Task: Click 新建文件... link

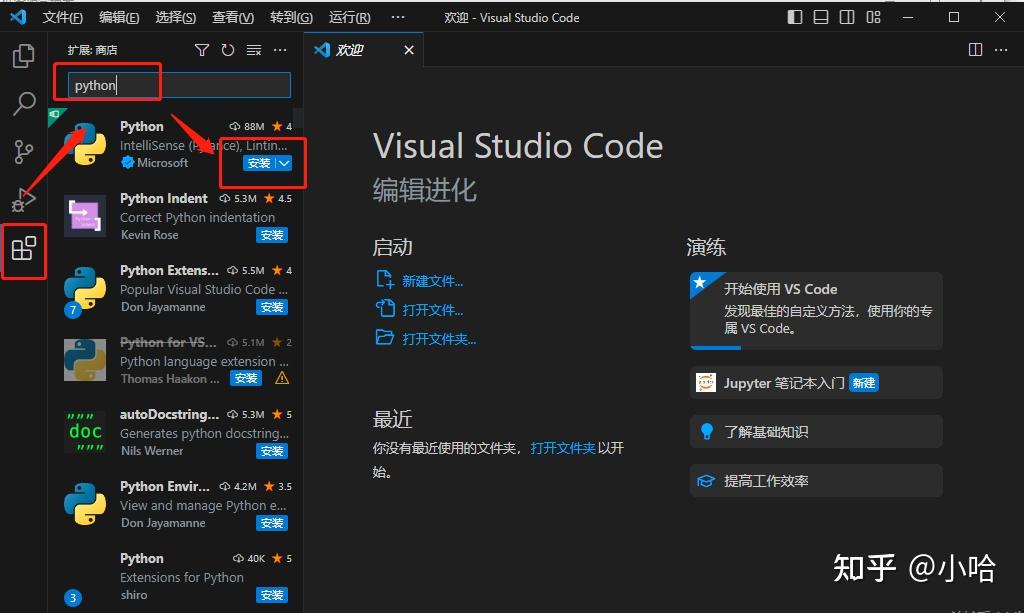Action: pyautogui.click(x=432, y=281)
